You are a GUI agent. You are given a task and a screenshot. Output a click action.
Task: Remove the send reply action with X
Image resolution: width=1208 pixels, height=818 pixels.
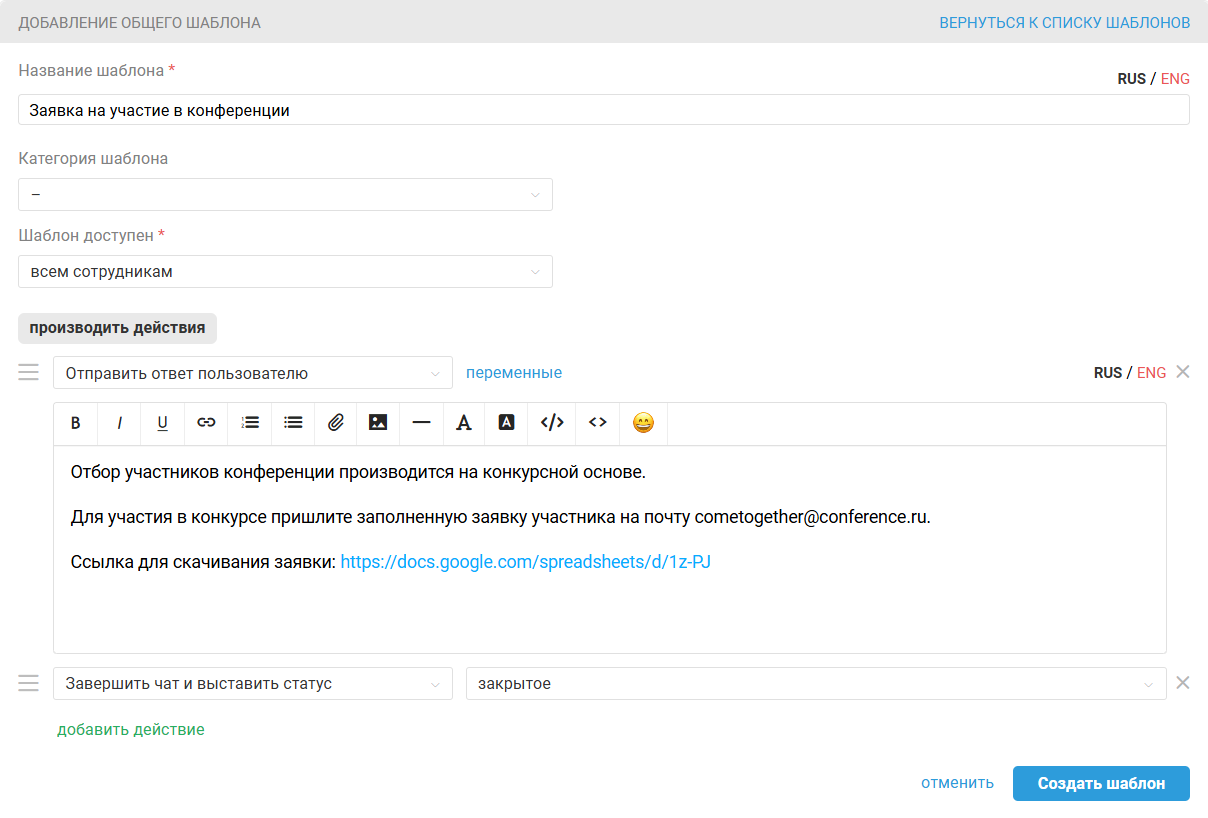pos(1183,372)
